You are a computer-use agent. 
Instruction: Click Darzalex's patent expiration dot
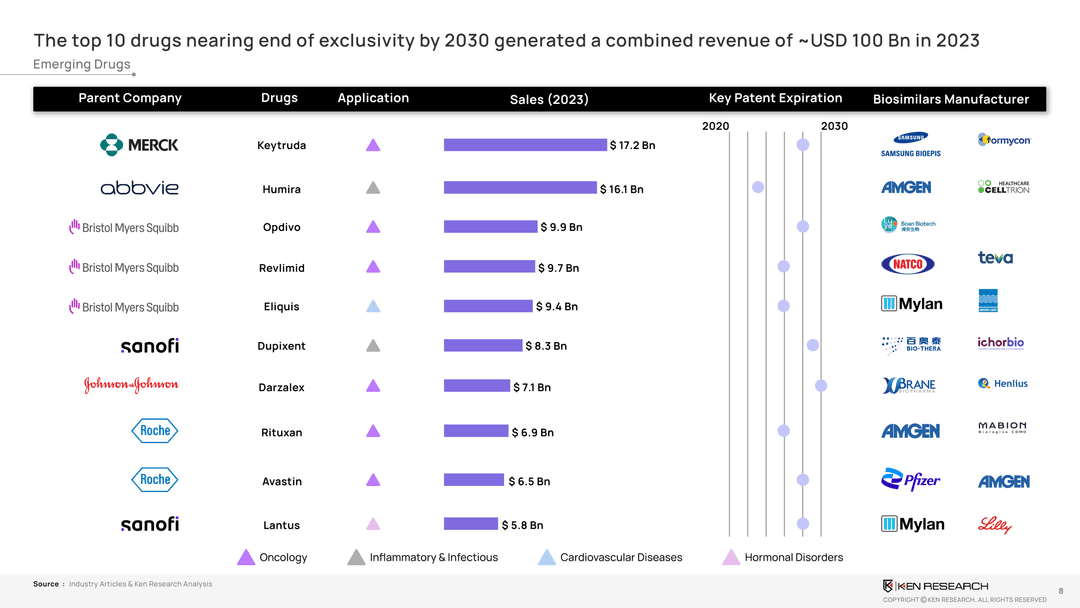tap(821, 386)
